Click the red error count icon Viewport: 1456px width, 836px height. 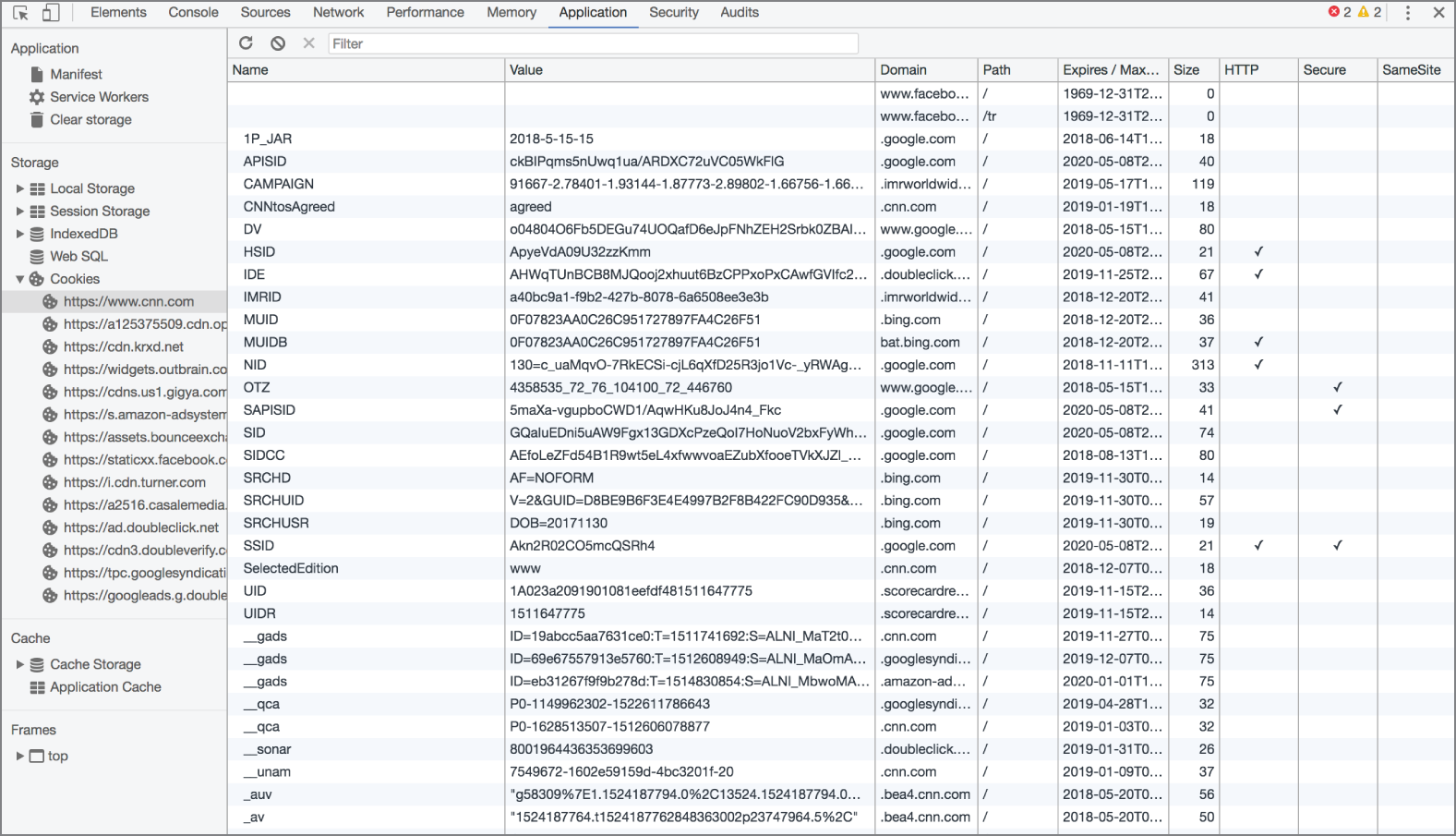point(1334,12)
